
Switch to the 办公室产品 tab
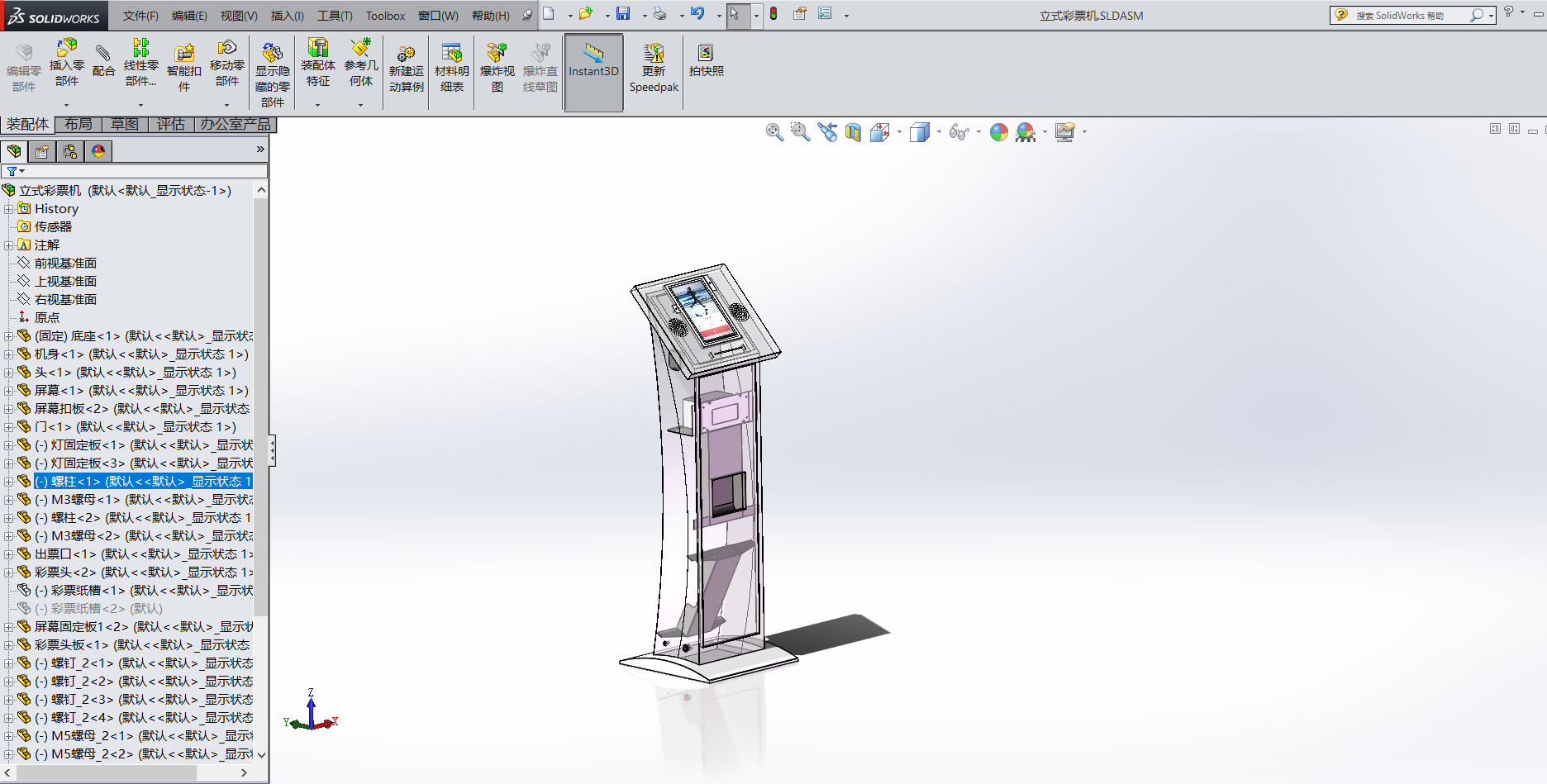click(236, 125)
